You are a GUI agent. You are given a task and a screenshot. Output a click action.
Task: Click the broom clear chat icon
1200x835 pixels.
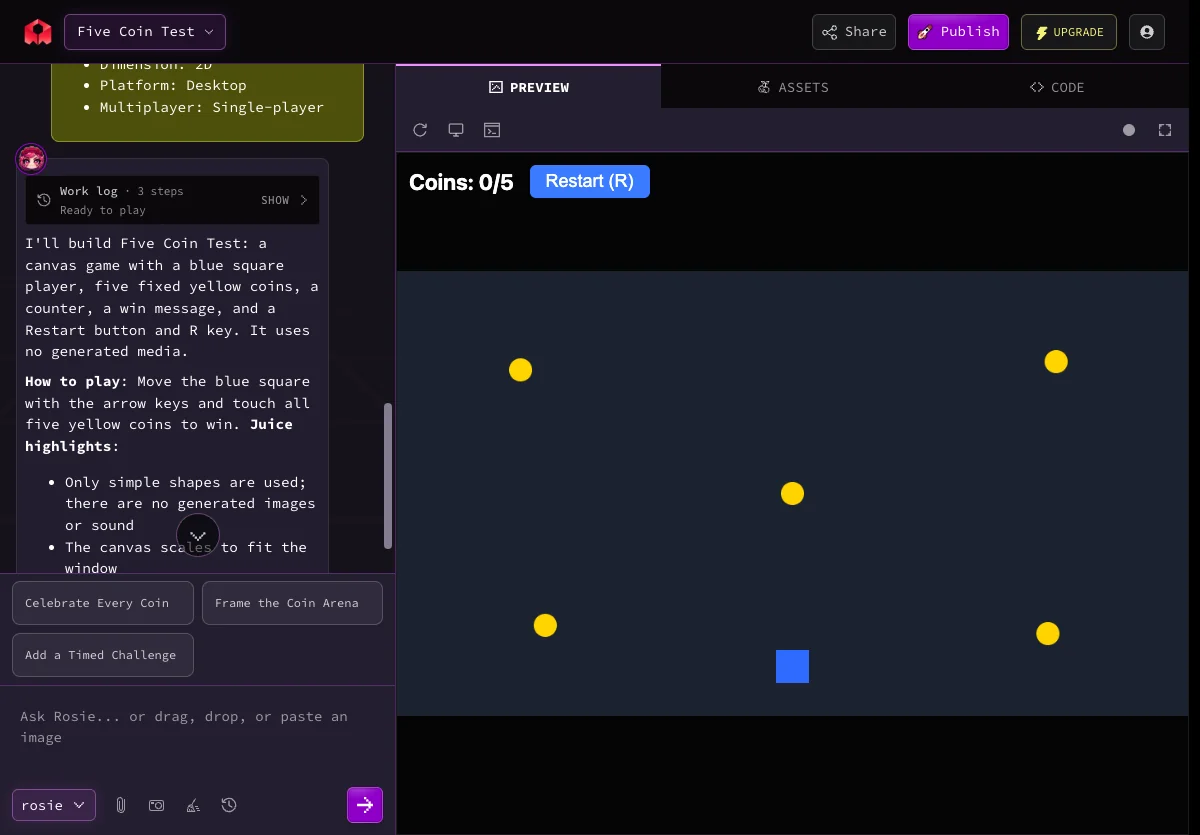coord(193,805)
